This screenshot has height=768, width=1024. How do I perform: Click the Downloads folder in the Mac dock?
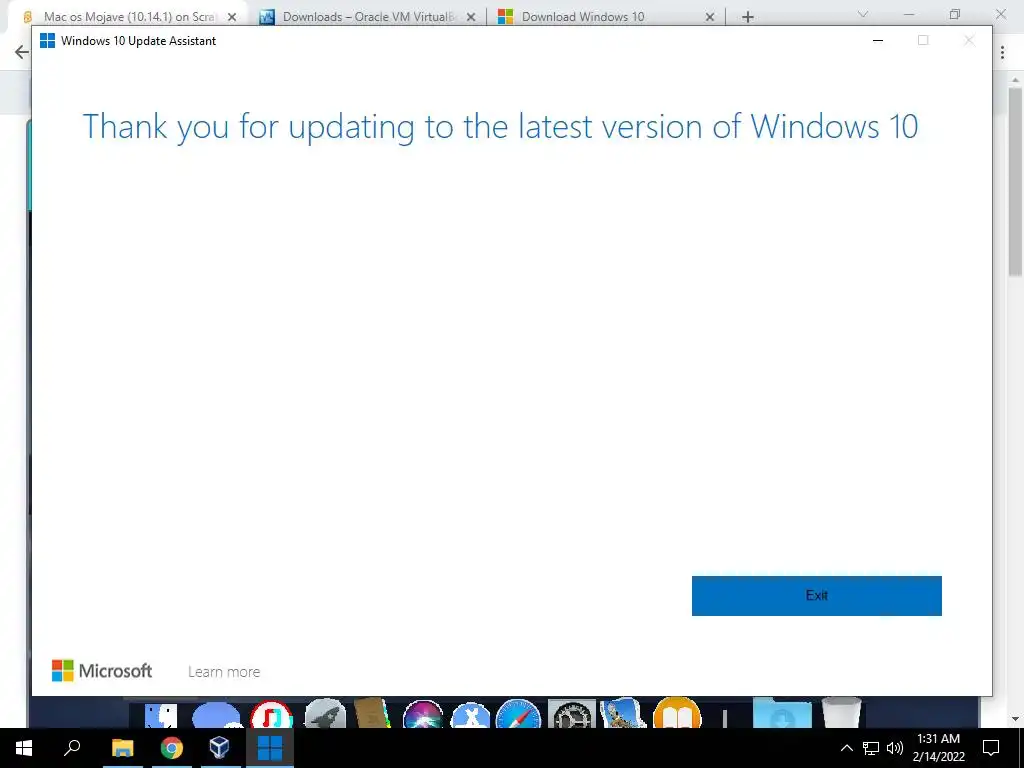tap(782, 712)
